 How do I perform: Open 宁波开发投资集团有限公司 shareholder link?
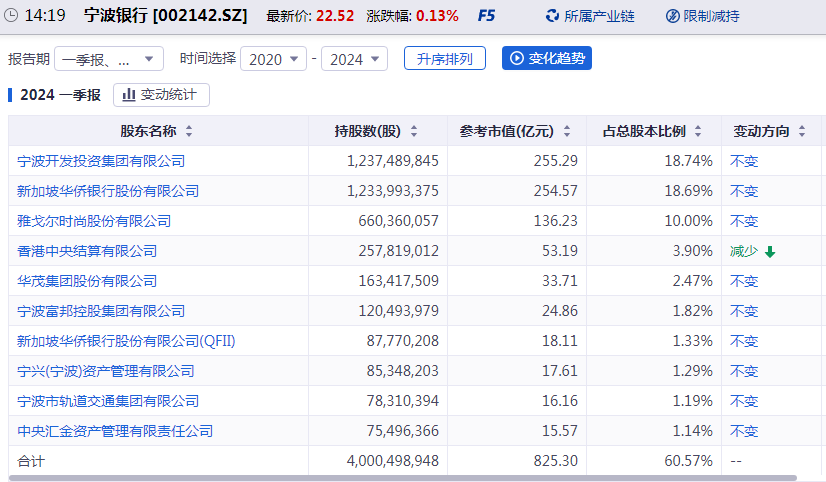tap(101, 161)
